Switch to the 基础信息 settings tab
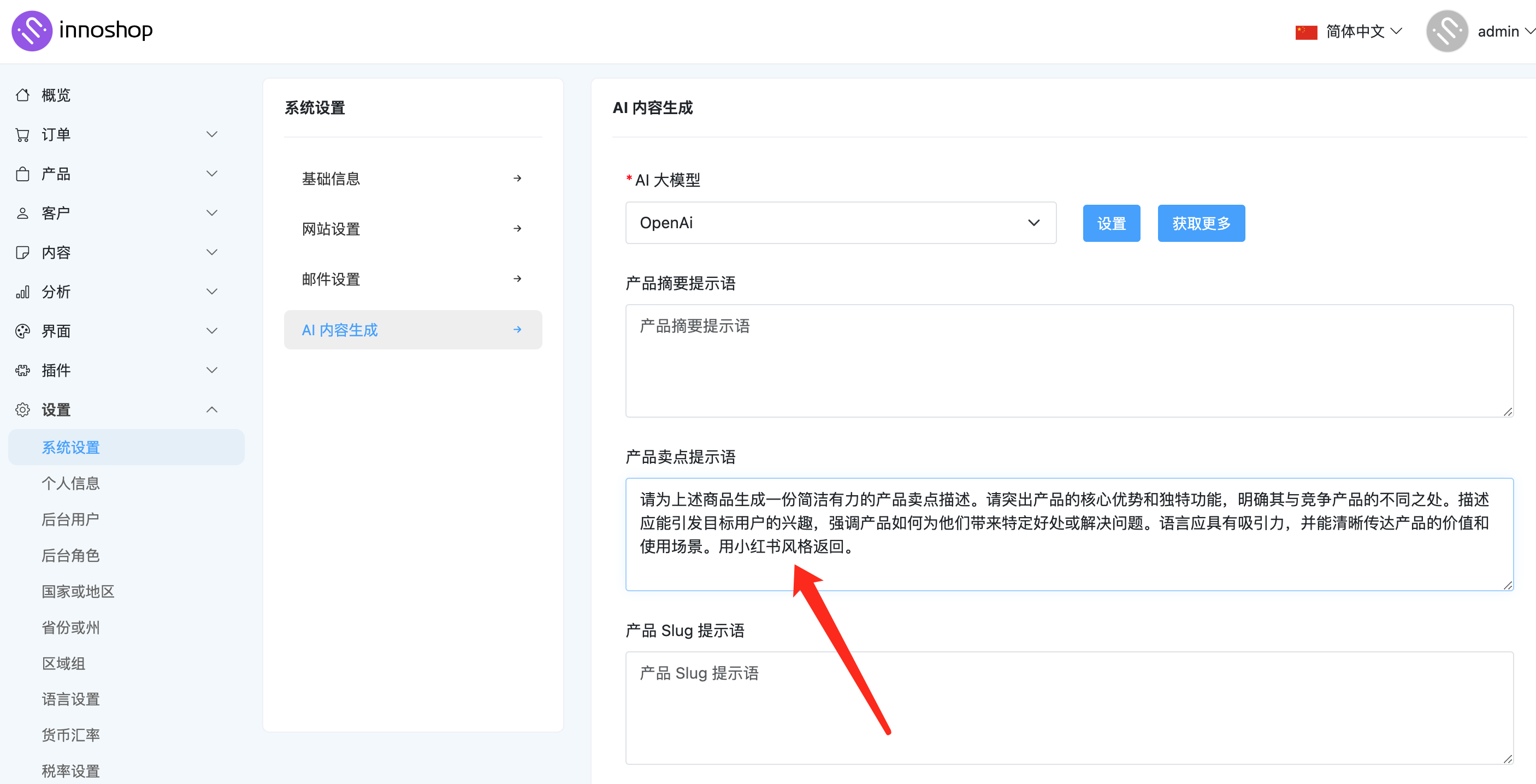1536x784 pixels. pyautogui.click(x=412, y=179)
